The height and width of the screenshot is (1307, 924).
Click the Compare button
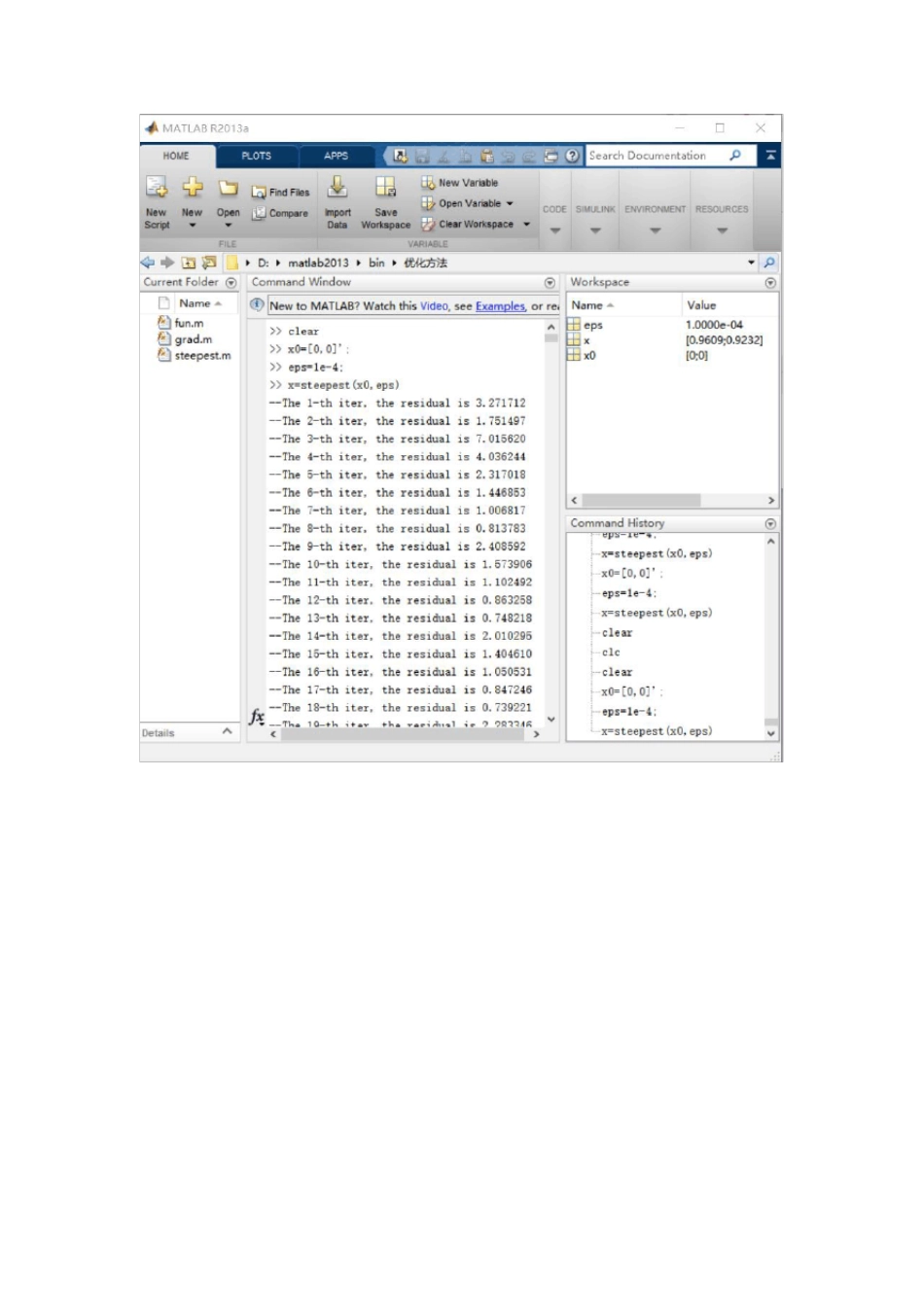point(280,213)
